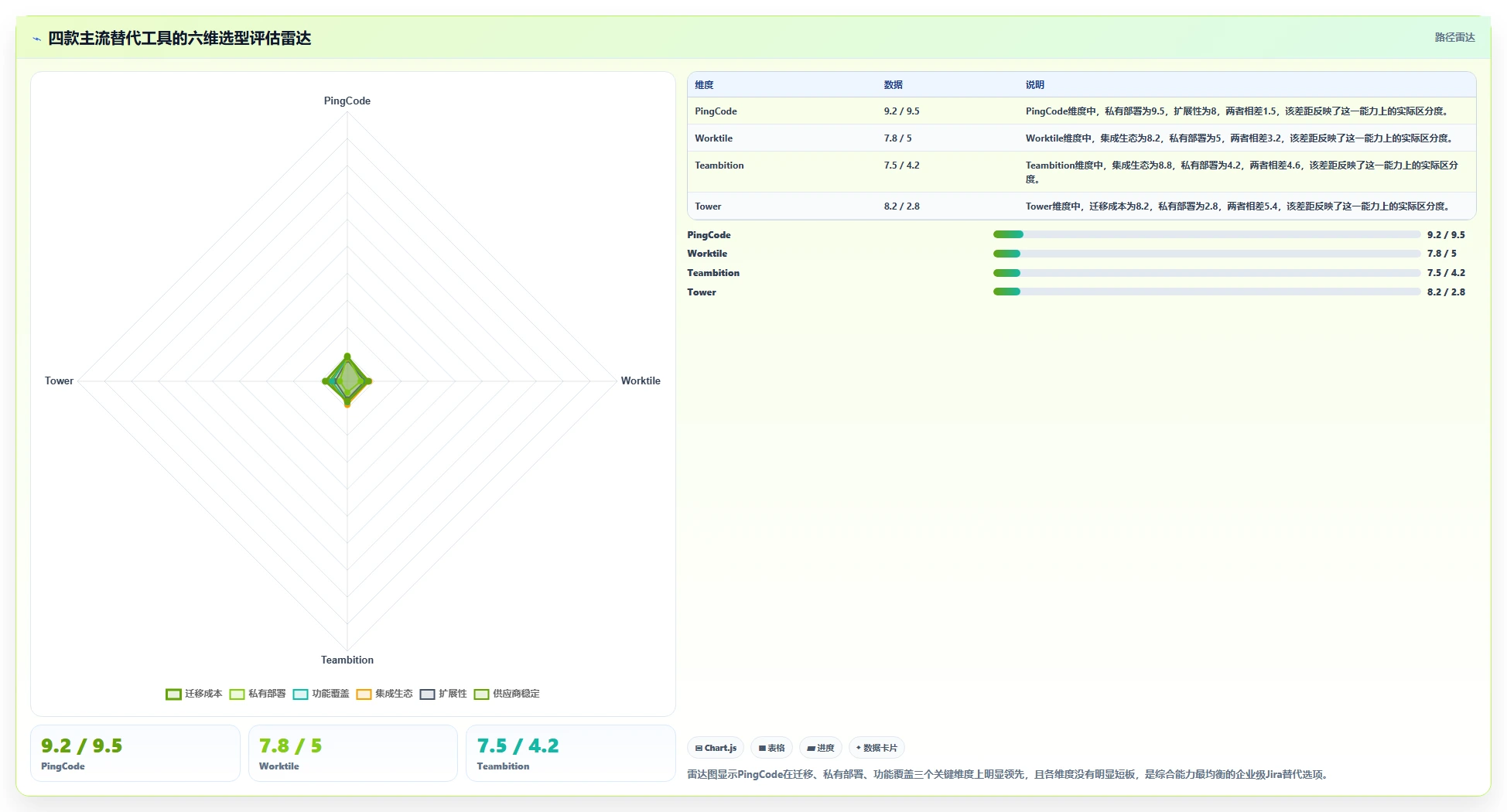The width and height of the screenshot is (1507, 812).
Task: Click the Worktile维度中 description cell
Action: pos(1241,138)
